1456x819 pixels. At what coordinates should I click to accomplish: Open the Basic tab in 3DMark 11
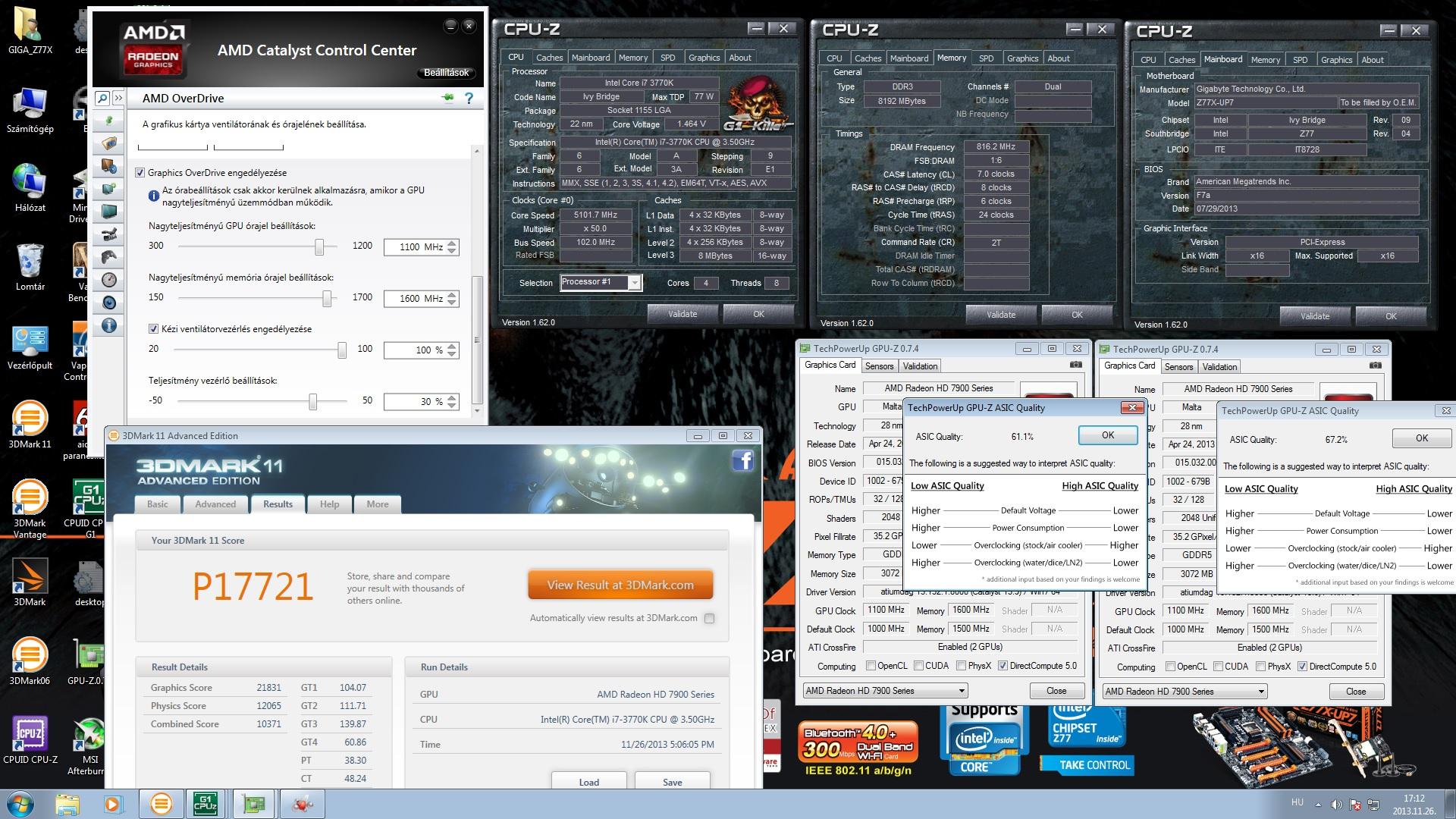pos(158,504)
